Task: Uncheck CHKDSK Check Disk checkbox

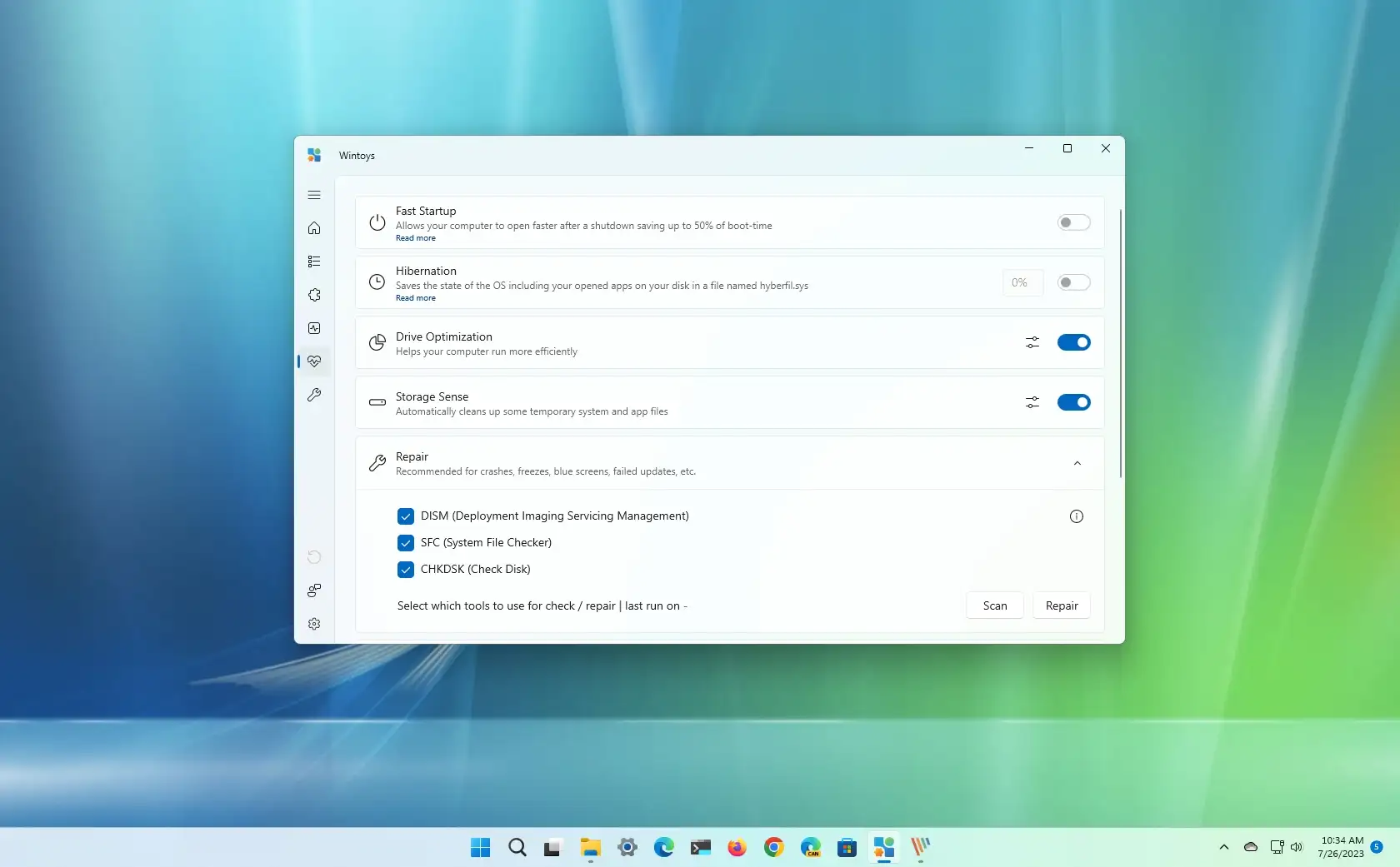Action: coord(406,570)
